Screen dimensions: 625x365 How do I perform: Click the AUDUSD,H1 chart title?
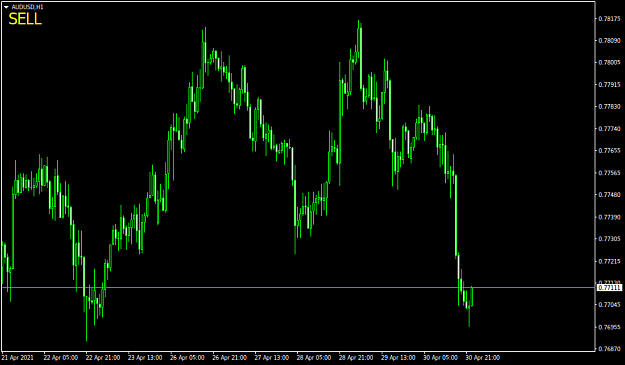coord(28,7)
